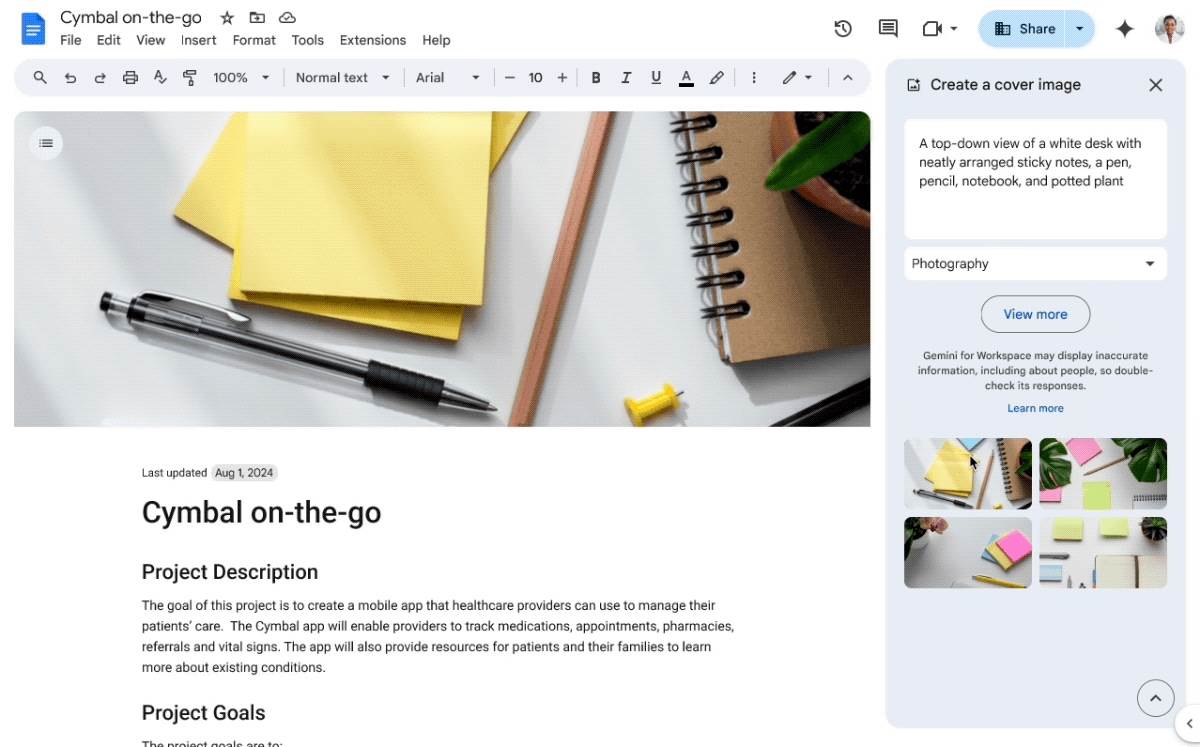Star the Cymbal on-the-go document

point(227,17)
